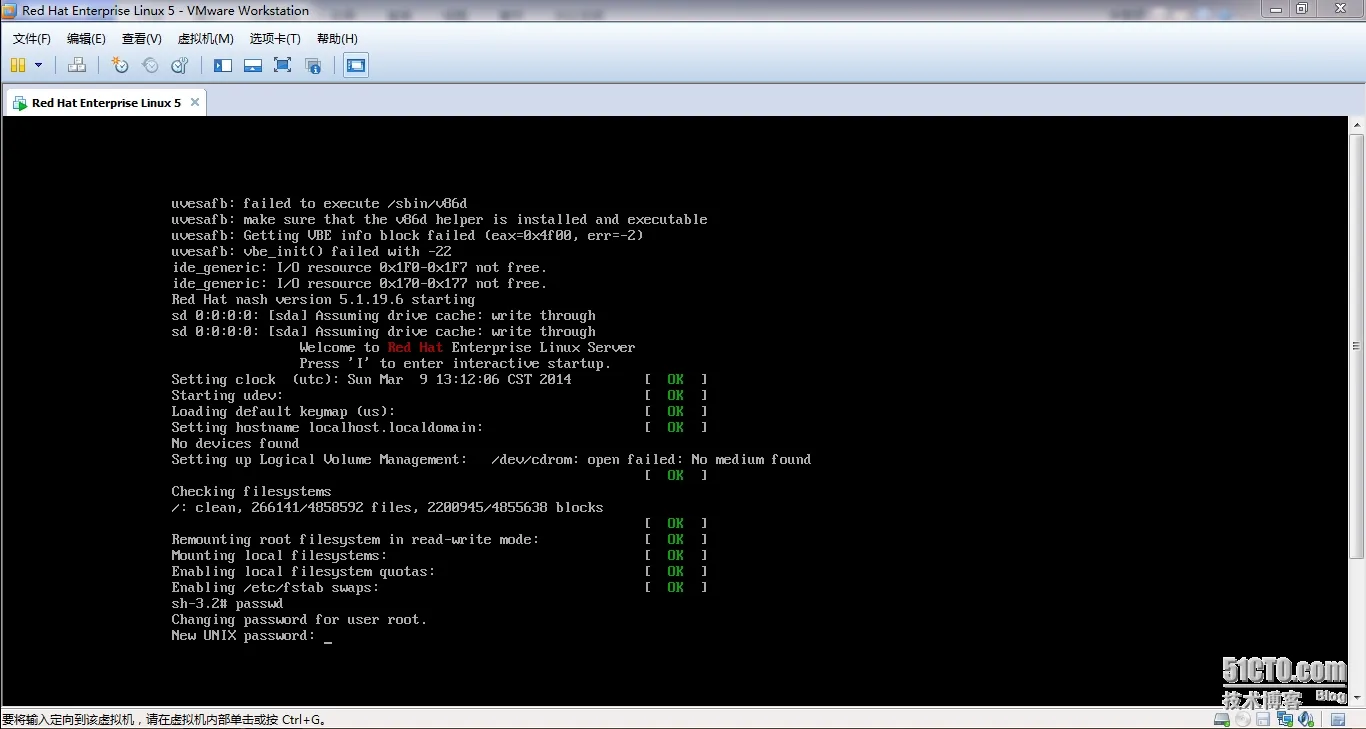Maximize the VMware Workstation window

pos(1301,9)
